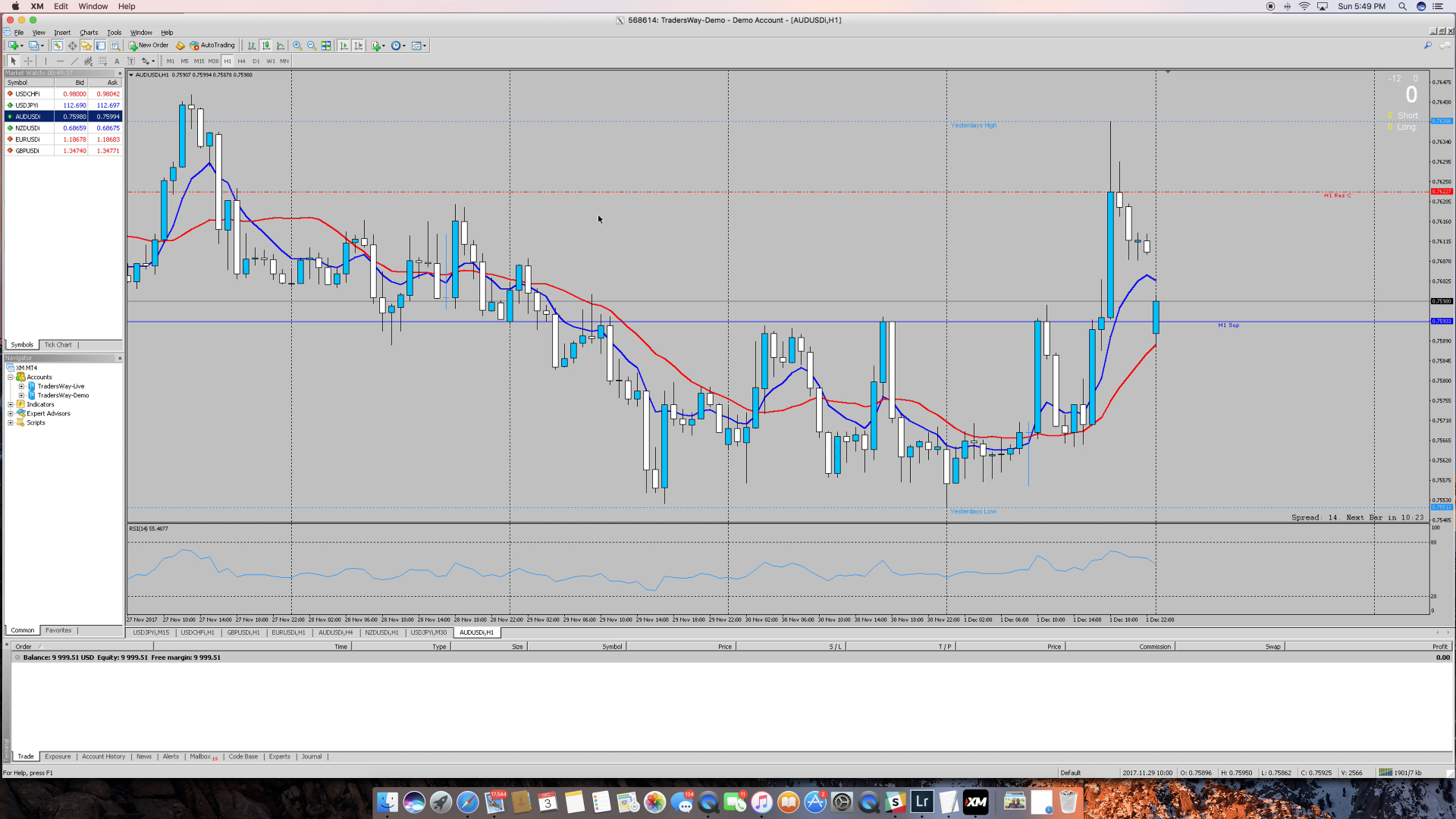Open the Account History terminal tab

tap(103, 757)
